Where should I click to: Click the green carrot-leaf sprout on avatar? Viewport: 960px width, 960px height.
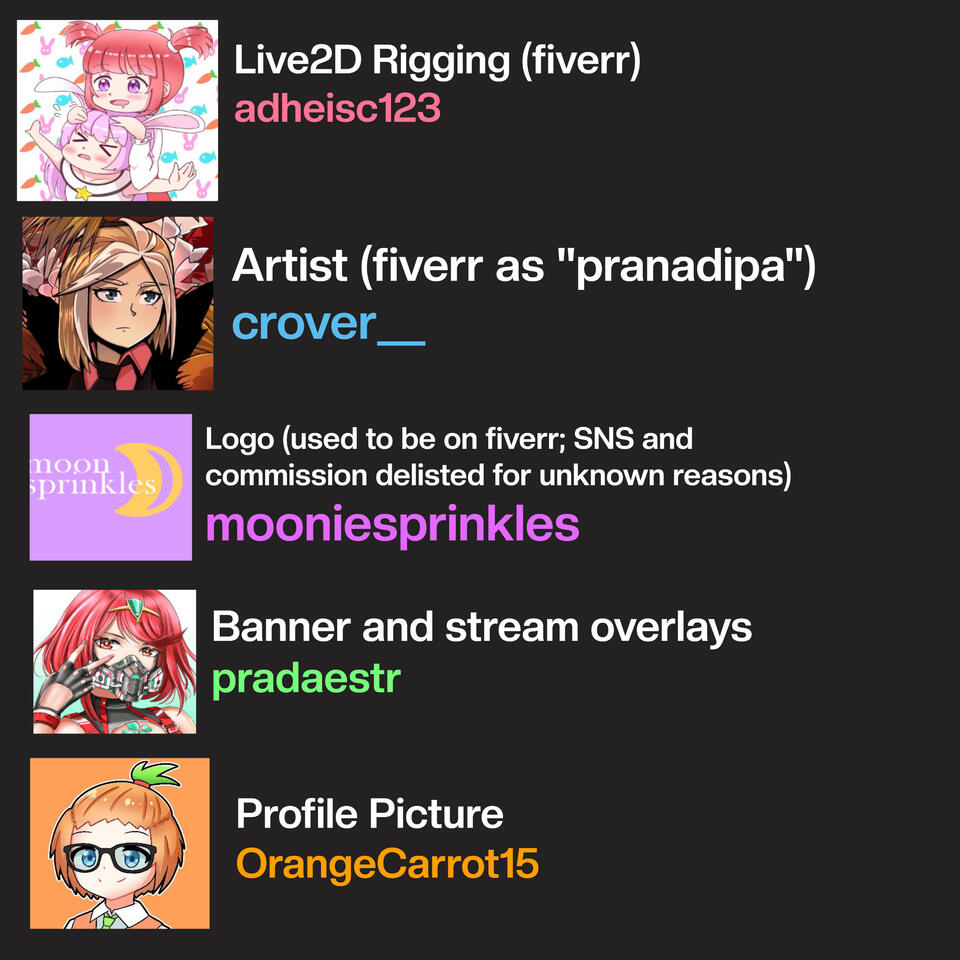156,774
